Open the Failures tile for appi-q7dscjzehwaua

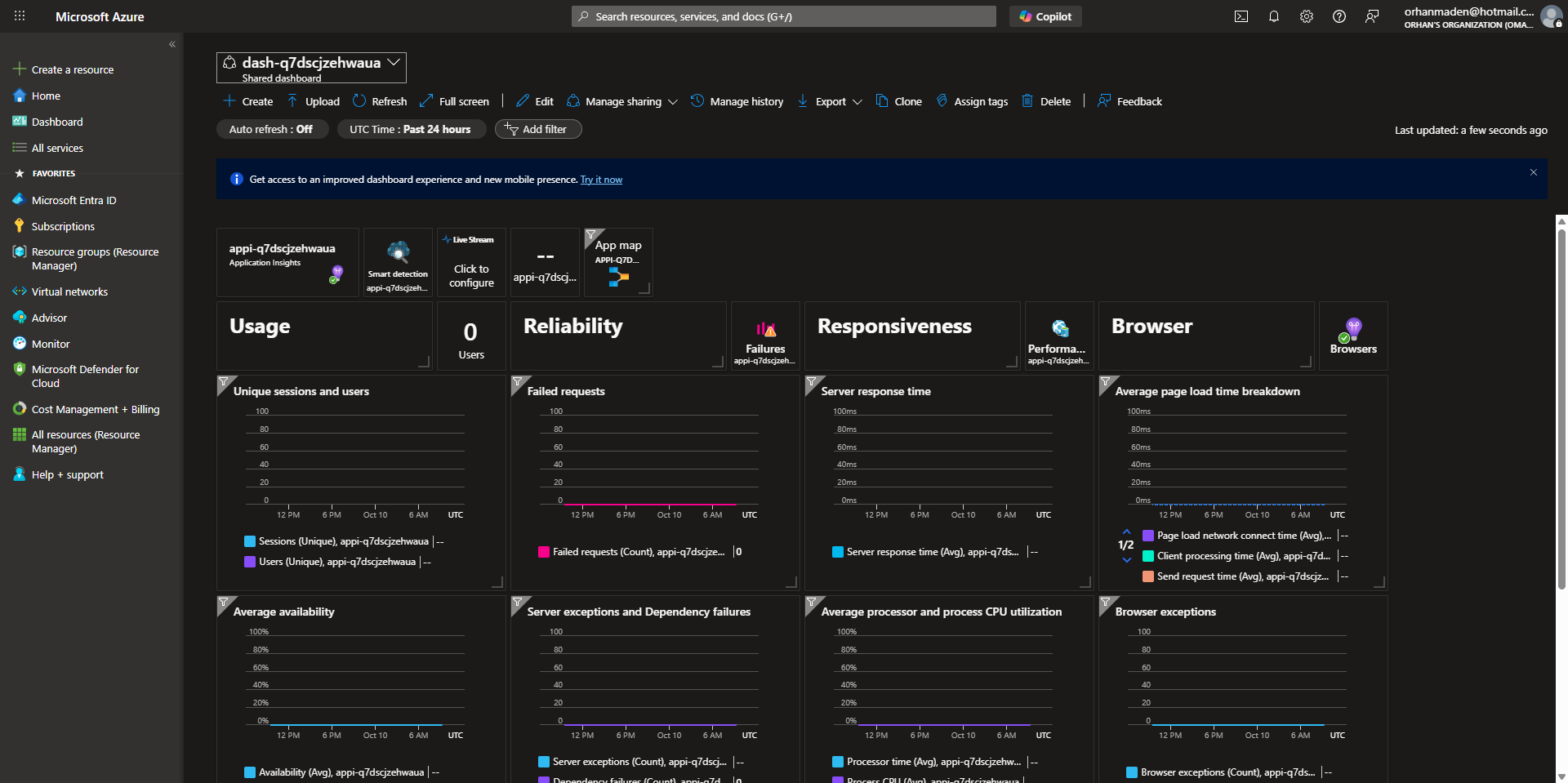pyautogui.click(x=764, y=336)
